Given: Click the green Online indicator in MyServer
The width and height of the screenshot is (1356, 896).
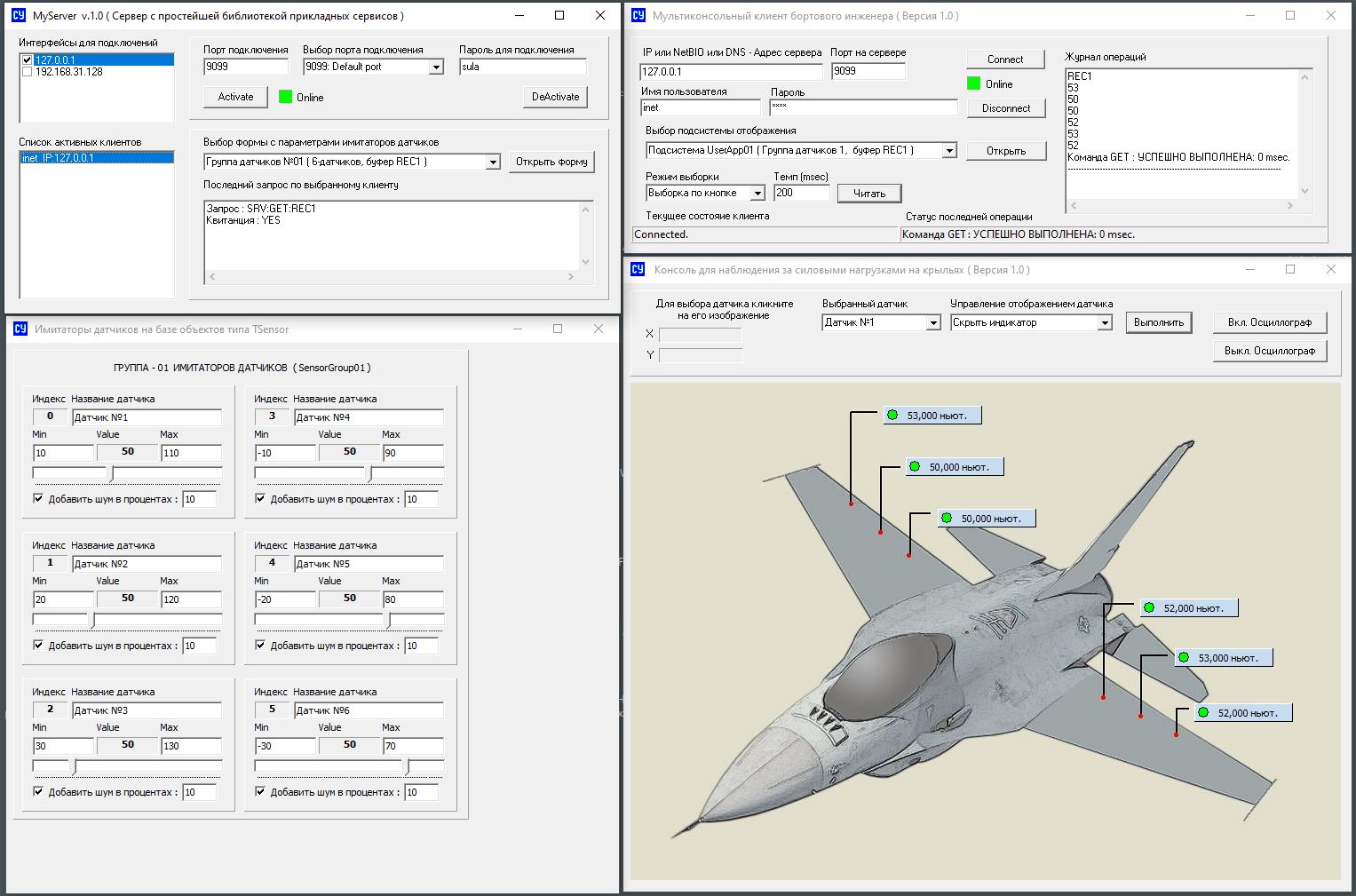Looking at the screenshot, I should click(x=285, y=97).
